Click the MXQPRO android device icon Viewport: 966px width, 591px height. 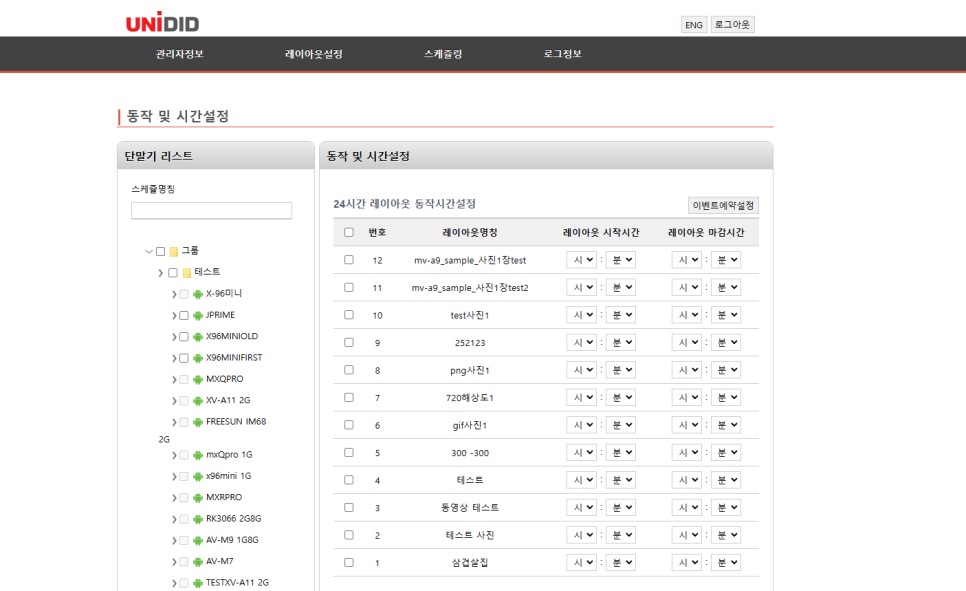pyautogui.click(x=198, y=380)
